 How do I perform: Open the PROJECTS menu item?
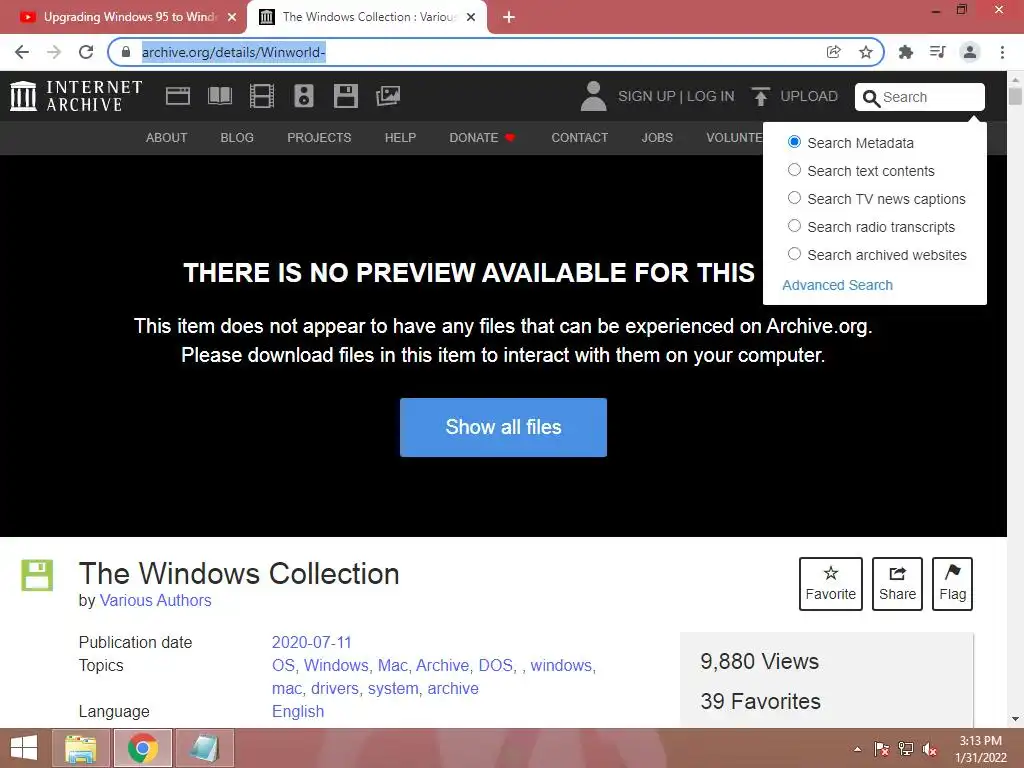point(319,138)
